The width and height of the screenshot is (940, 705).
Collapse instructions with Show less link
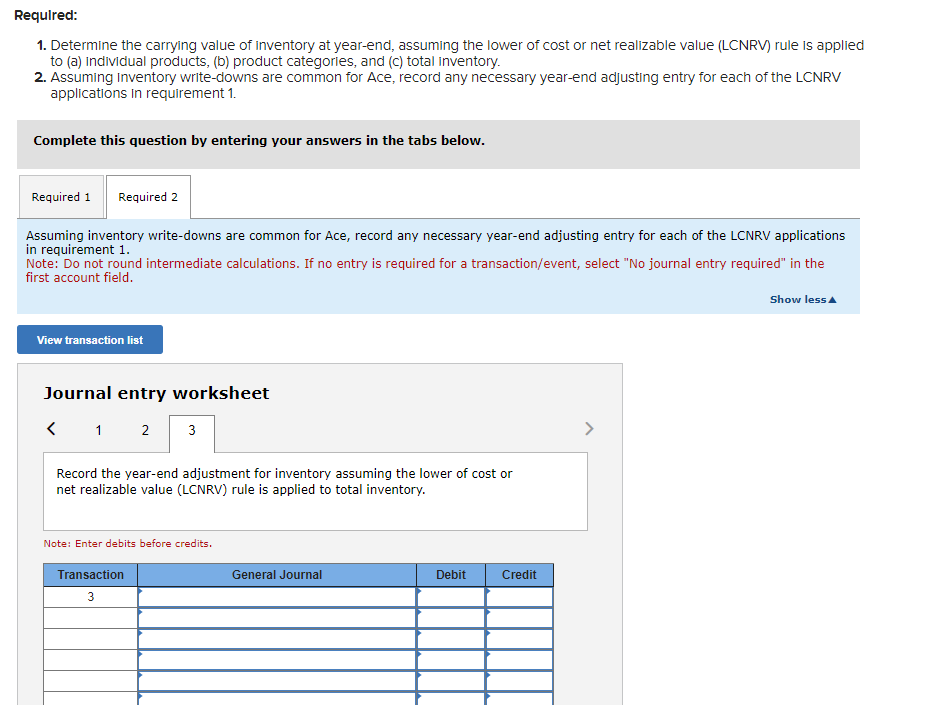pyautogui.click(x=803, y=299)
